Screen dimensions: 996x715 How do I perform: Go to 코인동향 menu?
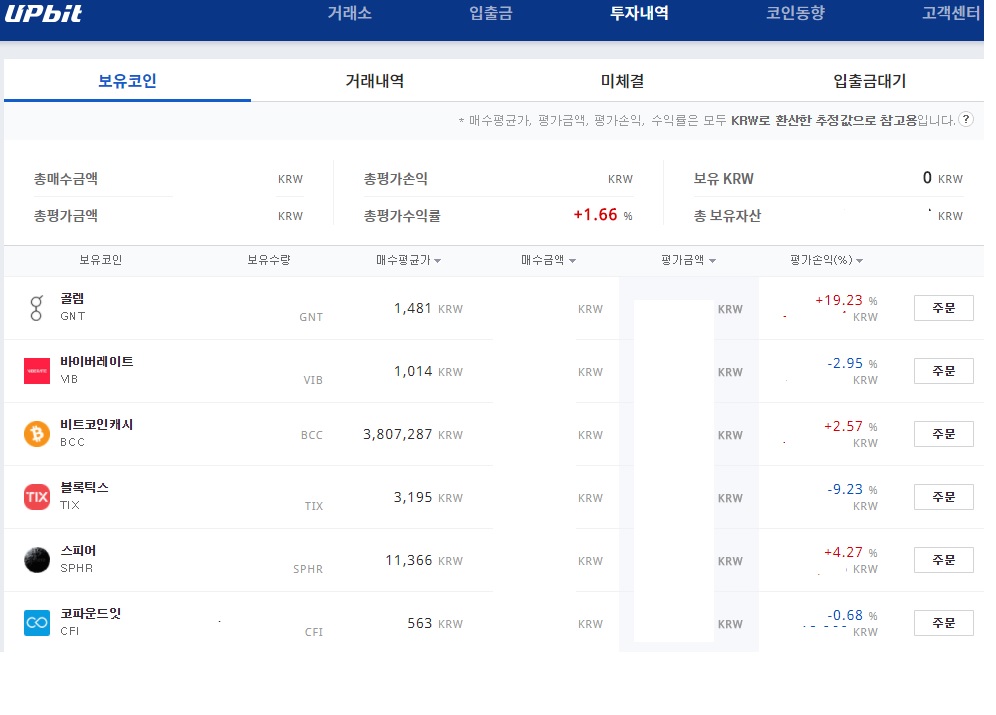(x=795, y=14)
